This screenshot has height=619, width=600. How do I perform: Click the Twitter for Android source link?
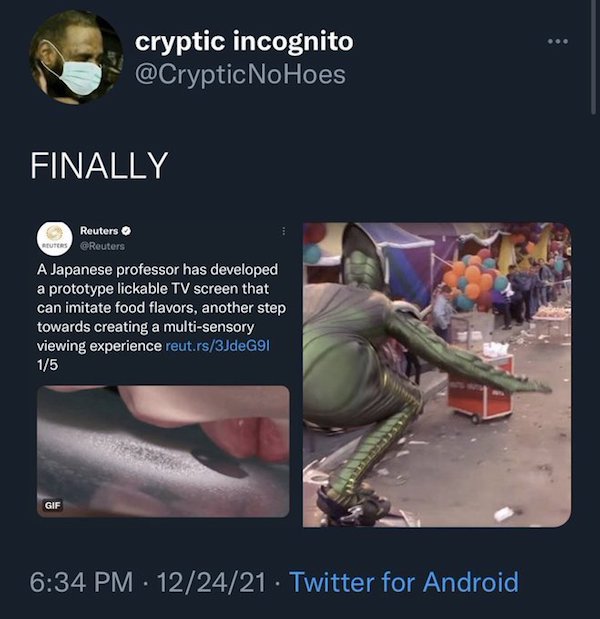[404, 582]
